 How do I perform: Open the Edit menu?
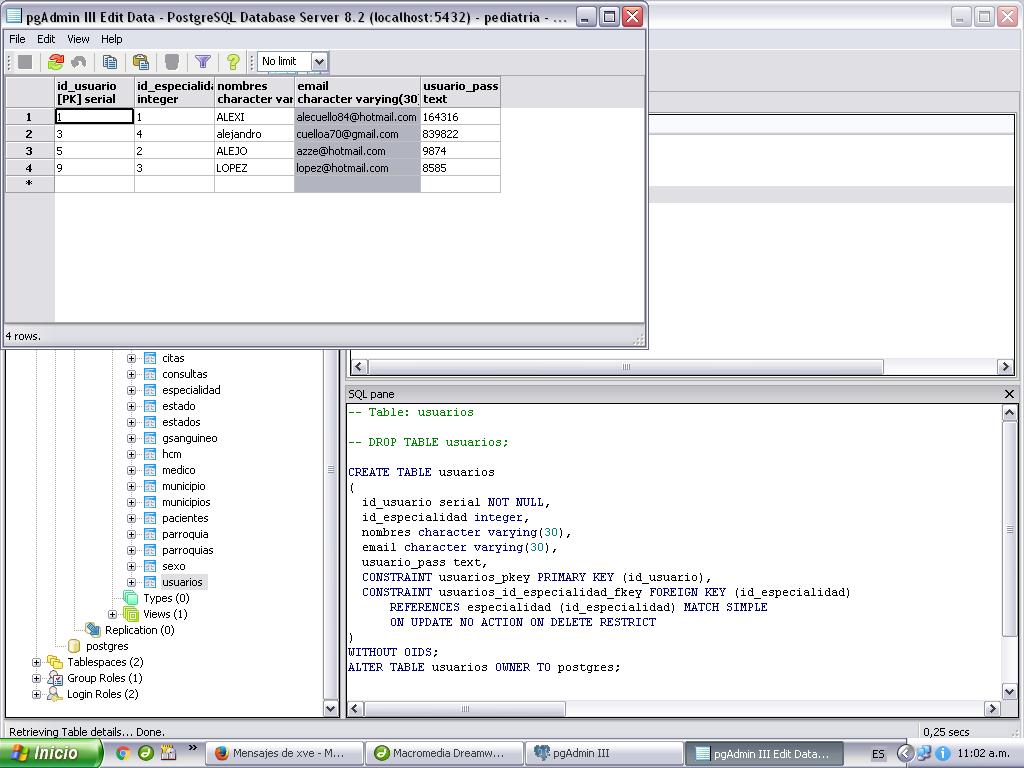coord(46,39)
